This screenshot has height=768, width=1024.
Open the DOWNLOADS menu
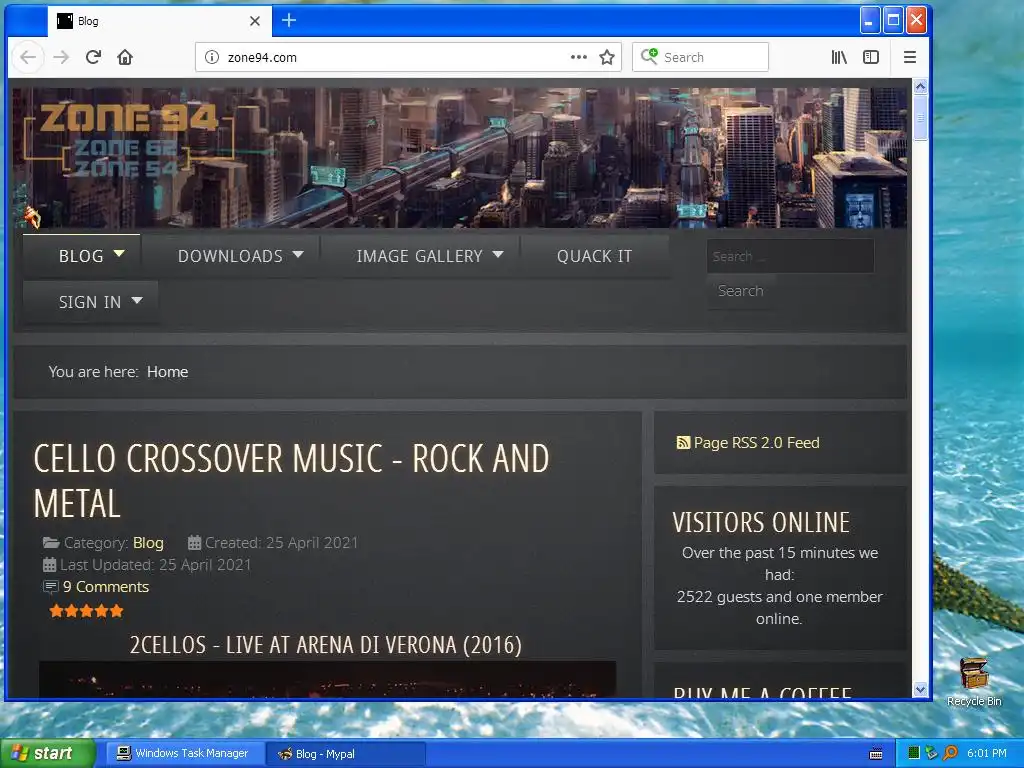(231, 256)
